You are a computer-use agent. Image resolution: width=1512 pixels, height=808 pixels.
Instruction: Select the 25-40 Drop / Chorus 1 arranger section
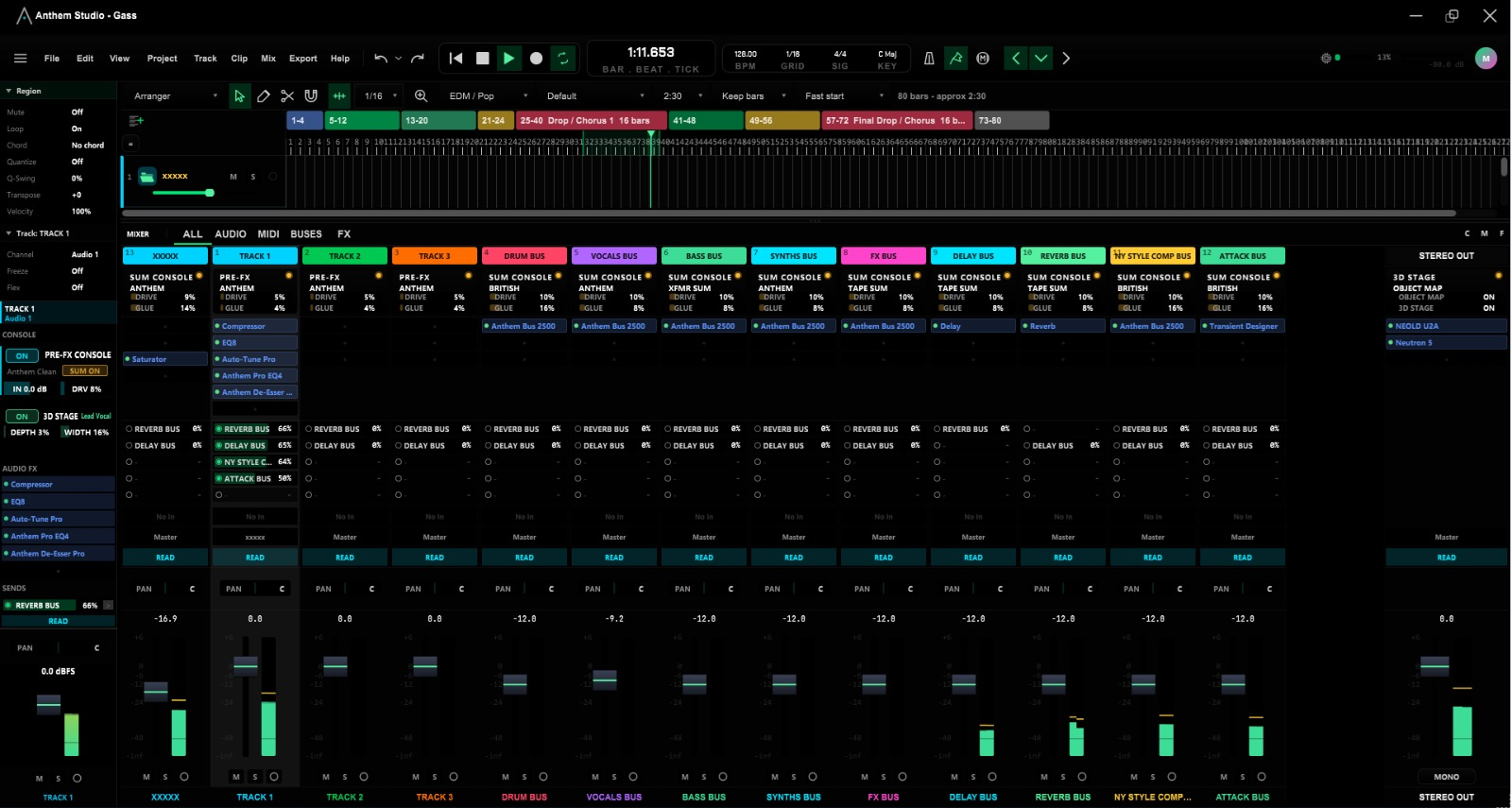pos(592,121)
